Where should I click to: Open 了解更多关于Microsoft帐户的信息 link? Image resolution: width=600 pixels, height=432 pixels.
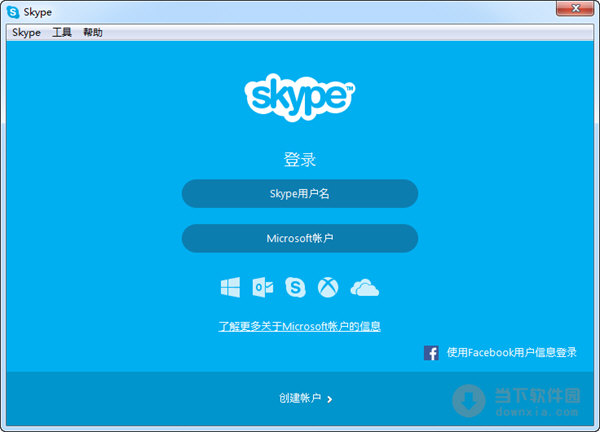coord(299,326)
